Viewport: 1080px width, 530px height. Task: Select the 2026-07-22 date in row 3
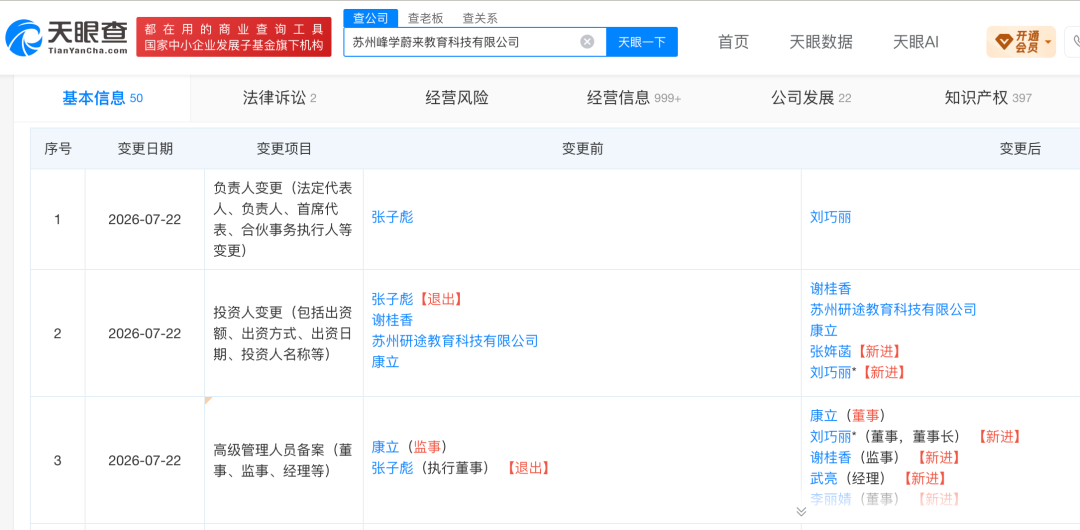pos(145,460)
